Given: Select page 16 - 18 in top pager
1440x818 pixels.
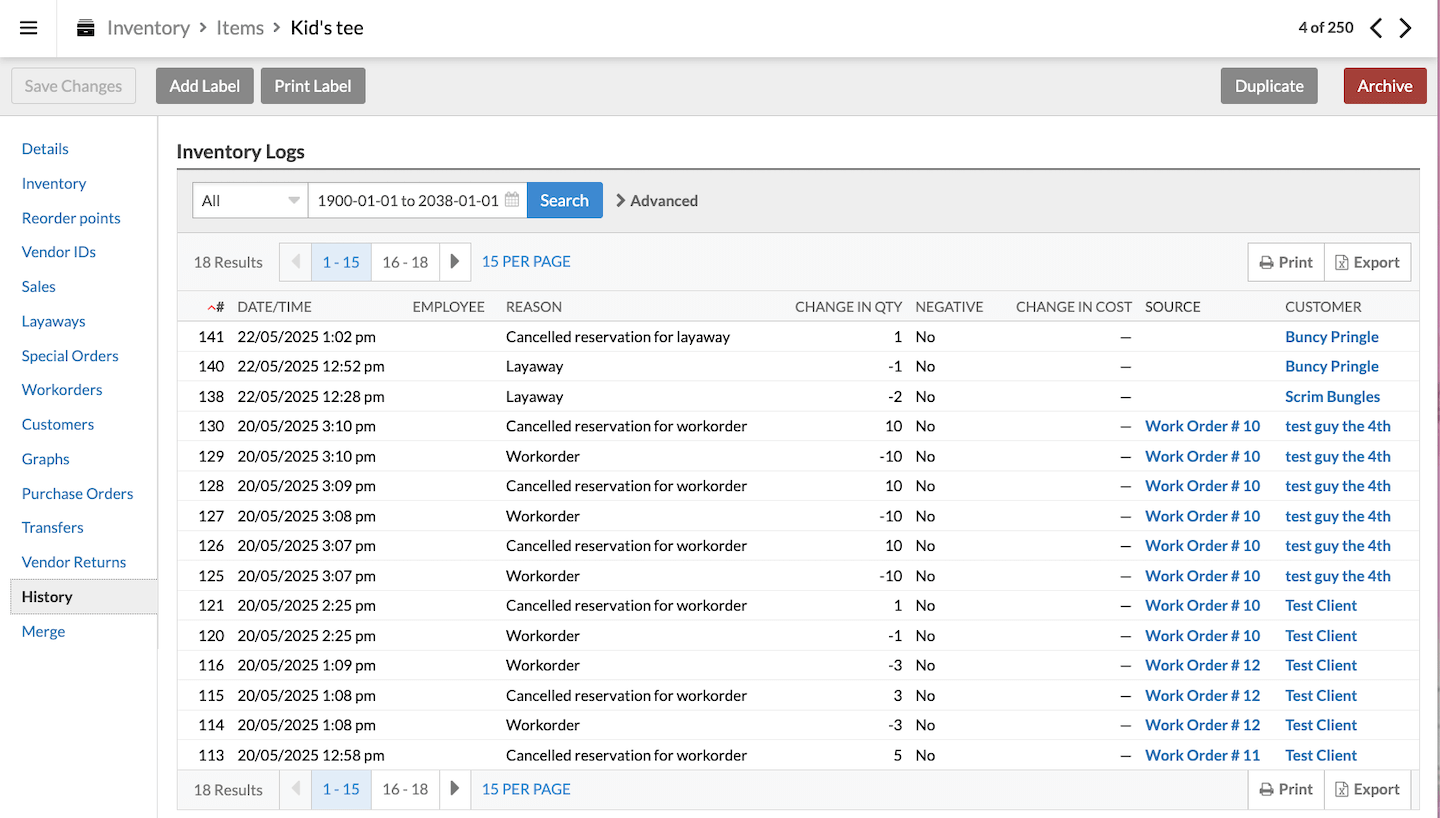Looking at the screenshot, I should click(405, 262).
